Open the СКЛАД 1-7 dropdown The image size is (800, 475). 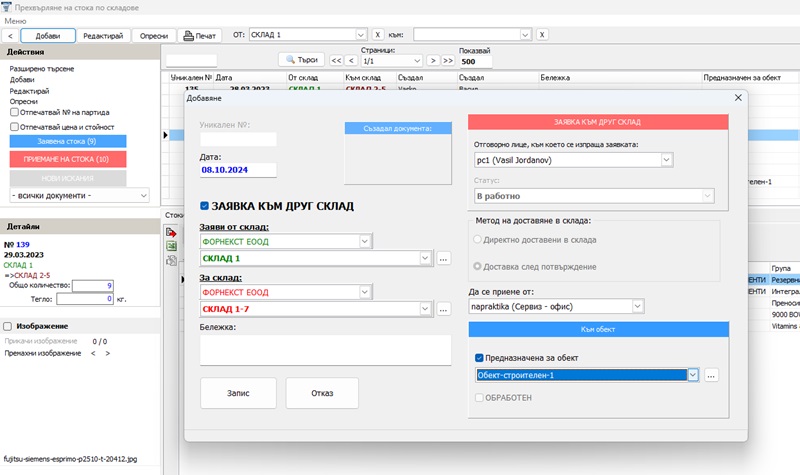point(425,309)
